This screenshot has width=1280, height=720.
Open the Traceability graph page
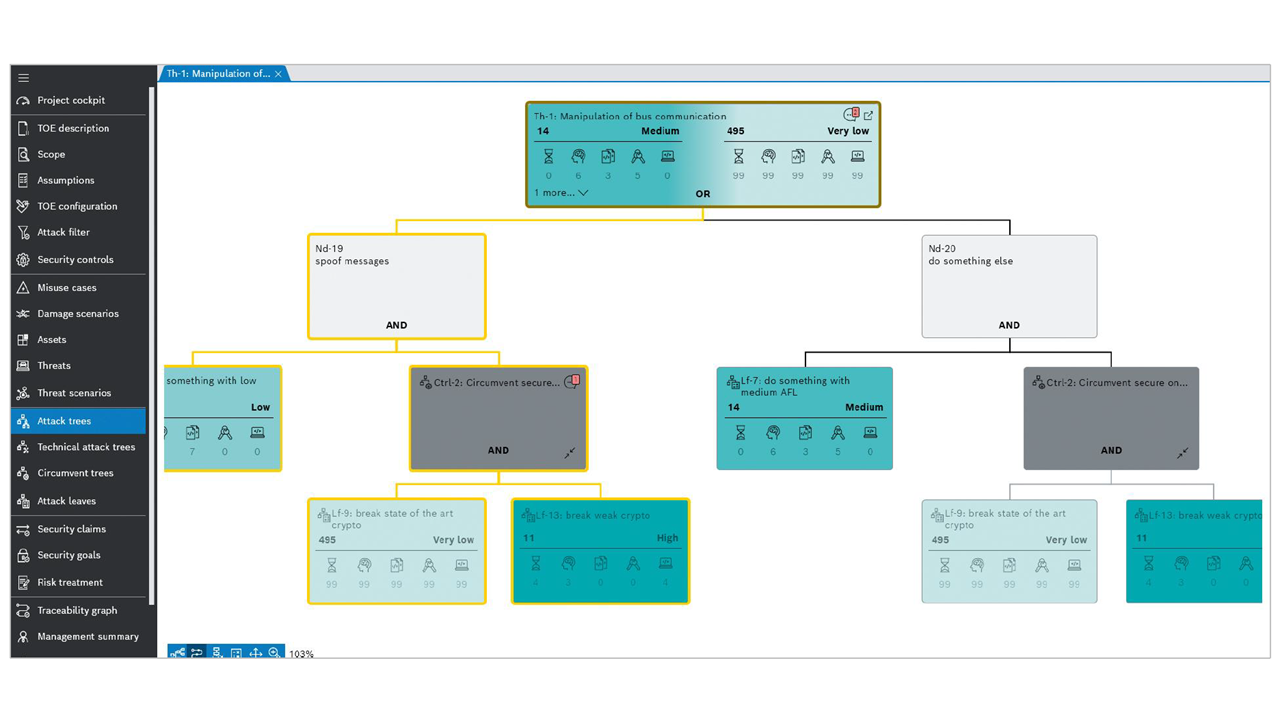click(x=76, y=610)
